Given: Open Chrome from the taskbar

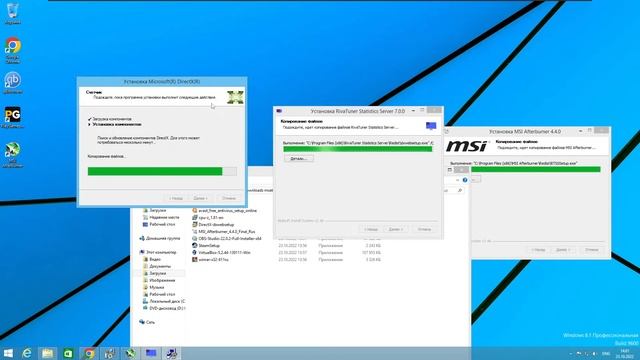Looking at the screenshot, I should [x=89, y=353].
